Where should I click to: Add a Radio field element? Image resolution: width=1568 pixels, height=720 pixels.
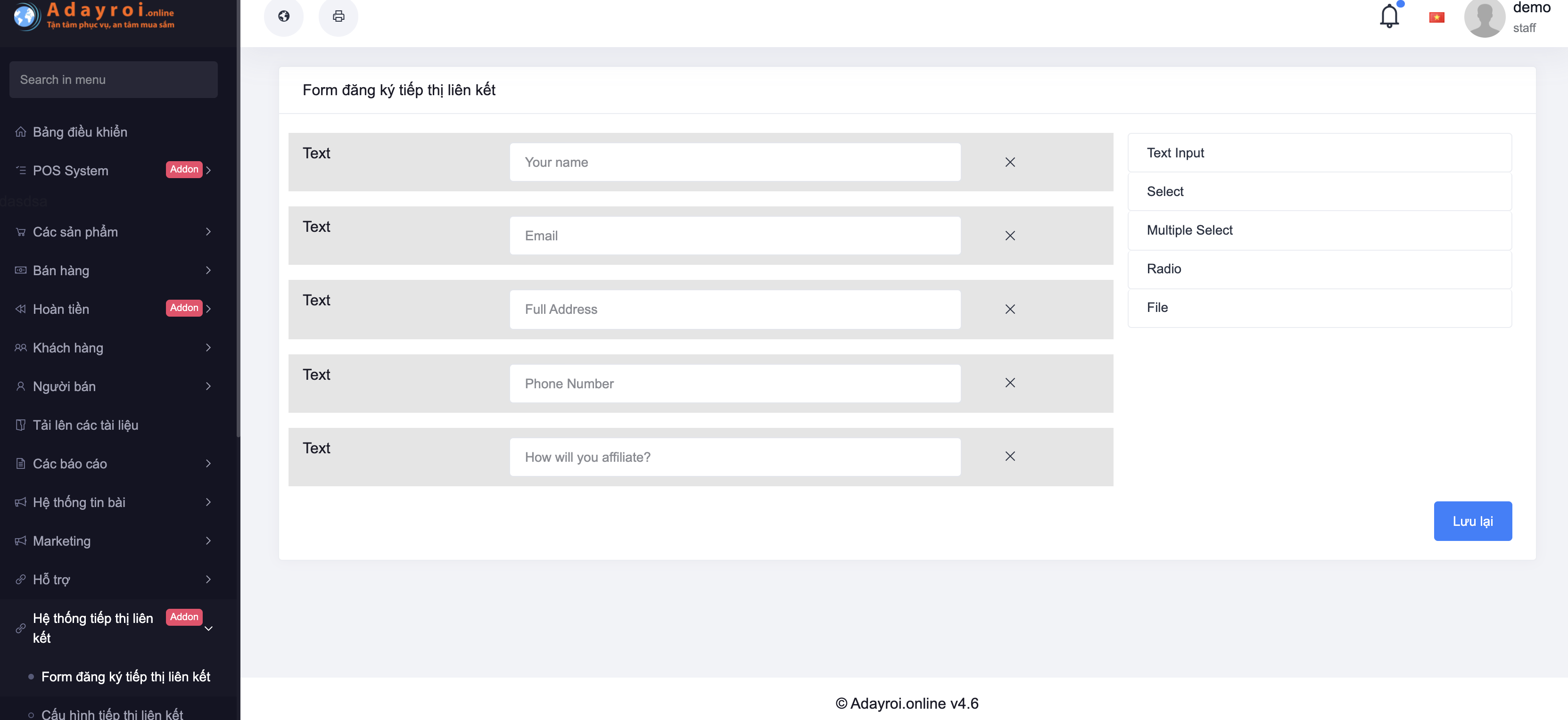click(x=1319, y=269)
